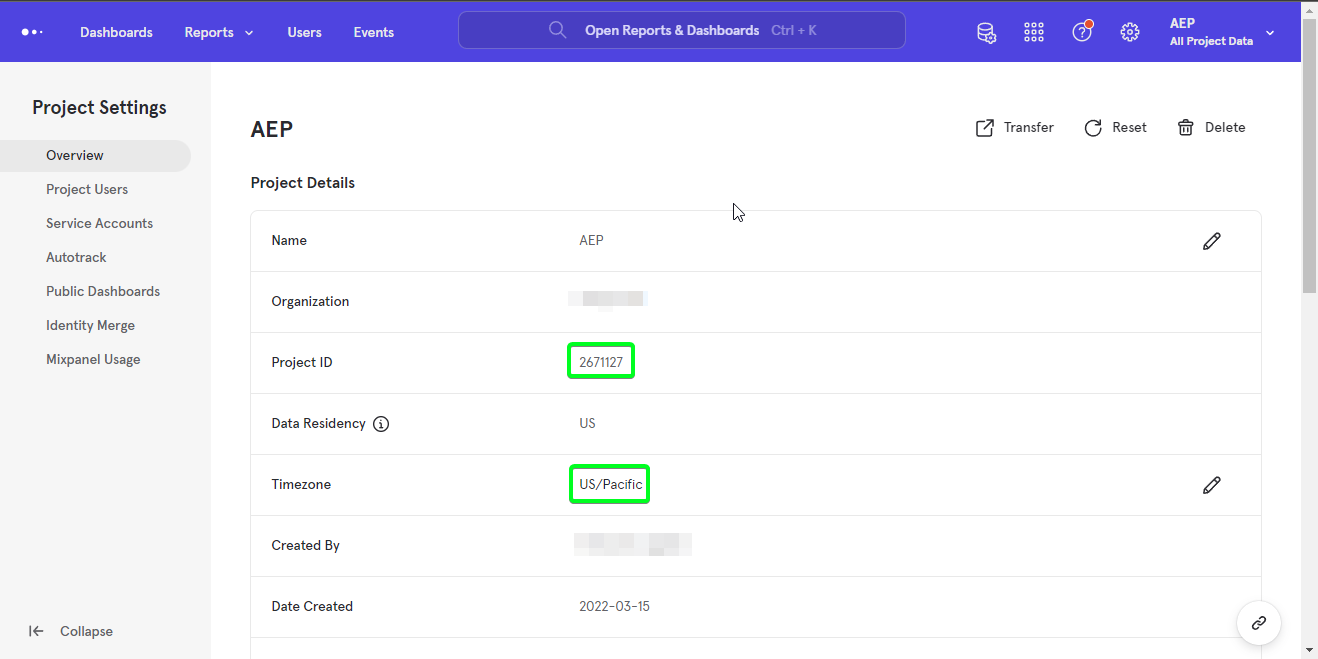1318x659 pixels.
Task: Click the Delete trash icon
Action: tap(1186, 128)
